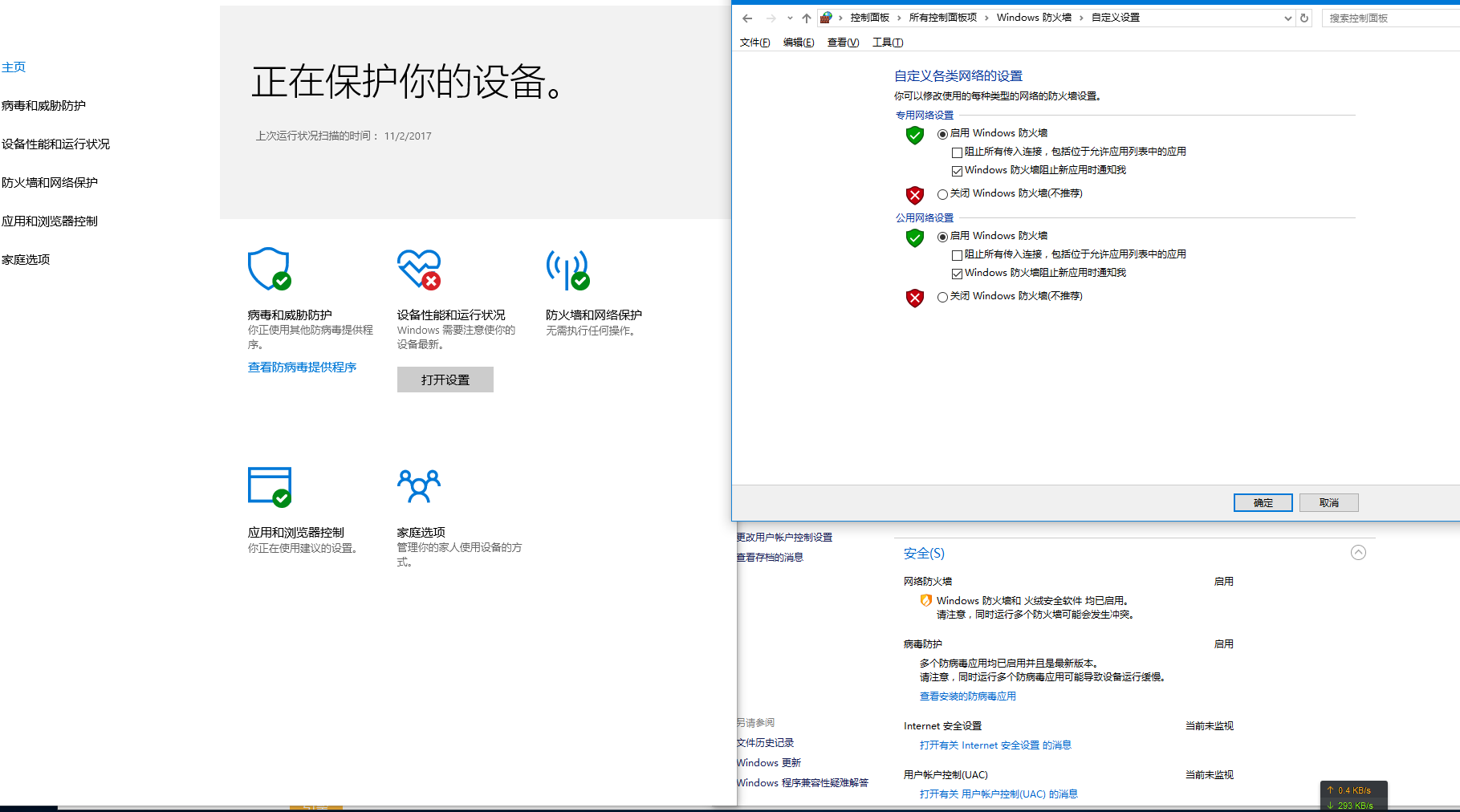Screen dimensions: 1460x812
Task: Click the network speed monitor widget
Action: [1353, 797]
